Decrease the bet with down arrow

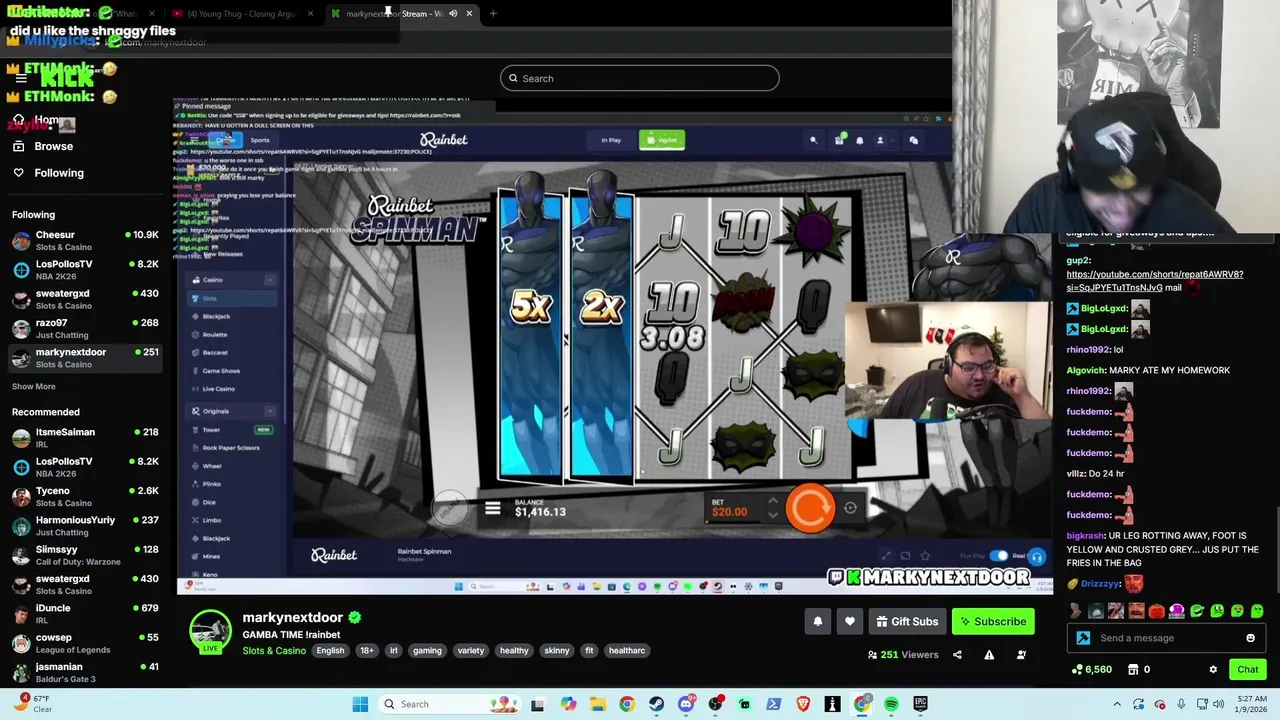point(772,516)
